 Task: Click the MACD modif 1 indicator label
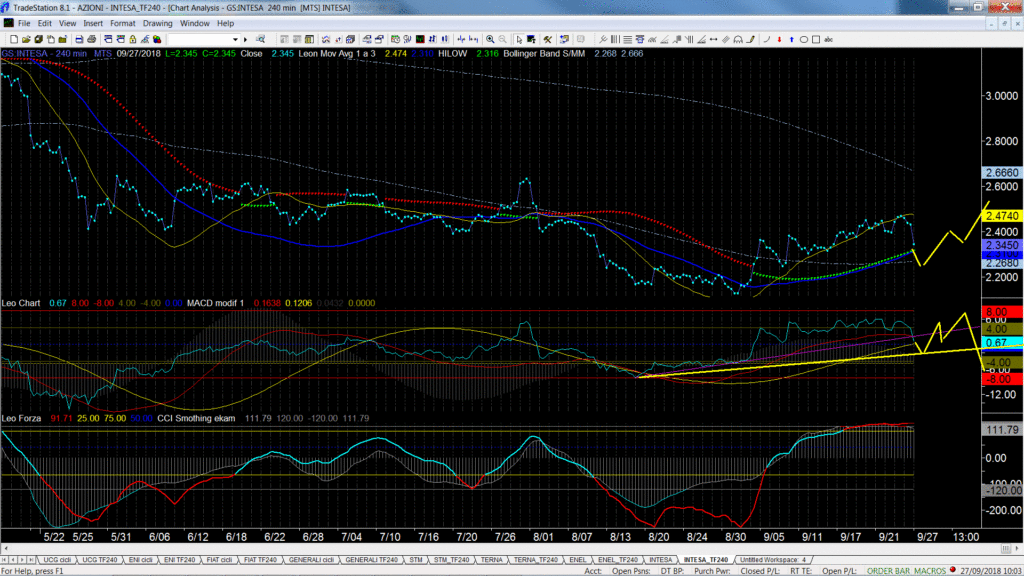(216, 303)
